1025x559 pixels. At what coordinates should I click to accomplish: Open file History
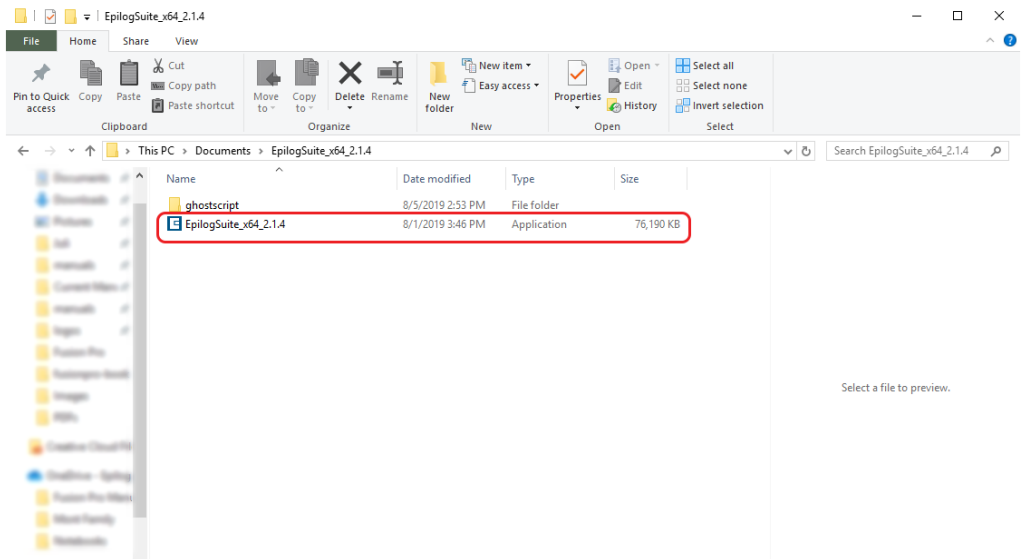632,105
